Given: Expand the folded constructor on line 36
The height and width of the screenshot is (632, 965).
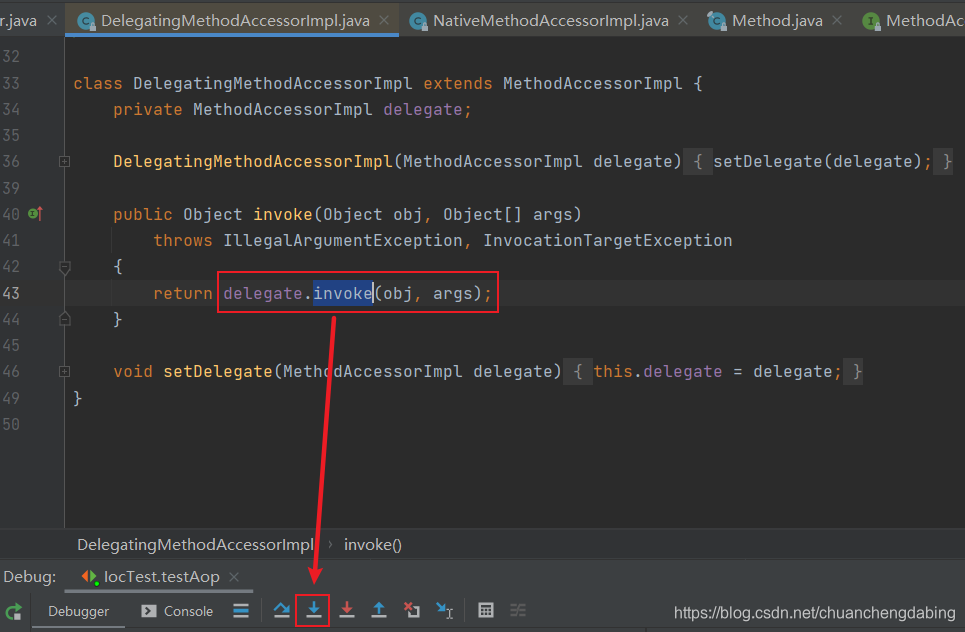Looking at the screenshot, I should pos(64,161).
